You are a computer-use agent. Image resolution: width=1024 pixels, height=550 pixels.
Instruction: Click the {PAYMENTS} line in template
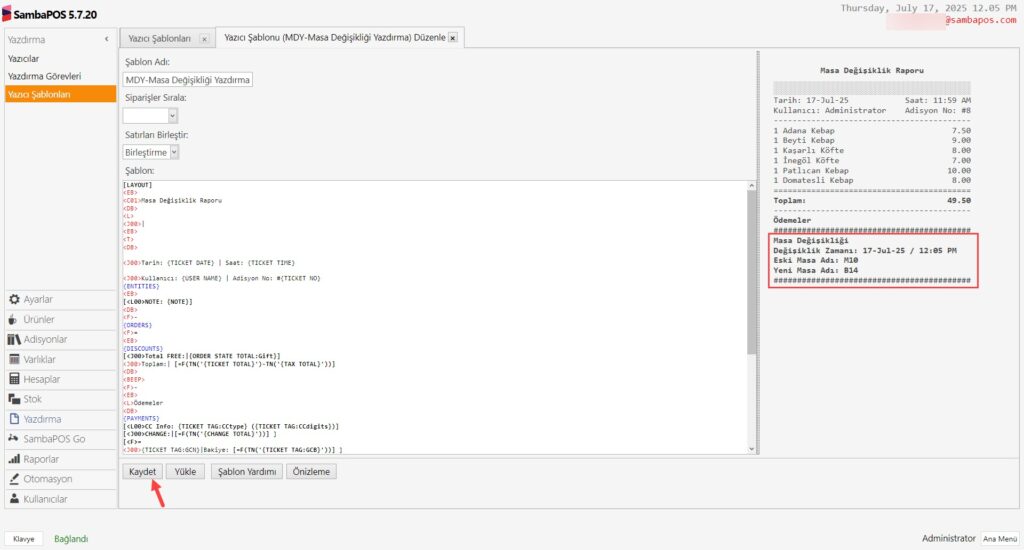(x=141, y=418)
